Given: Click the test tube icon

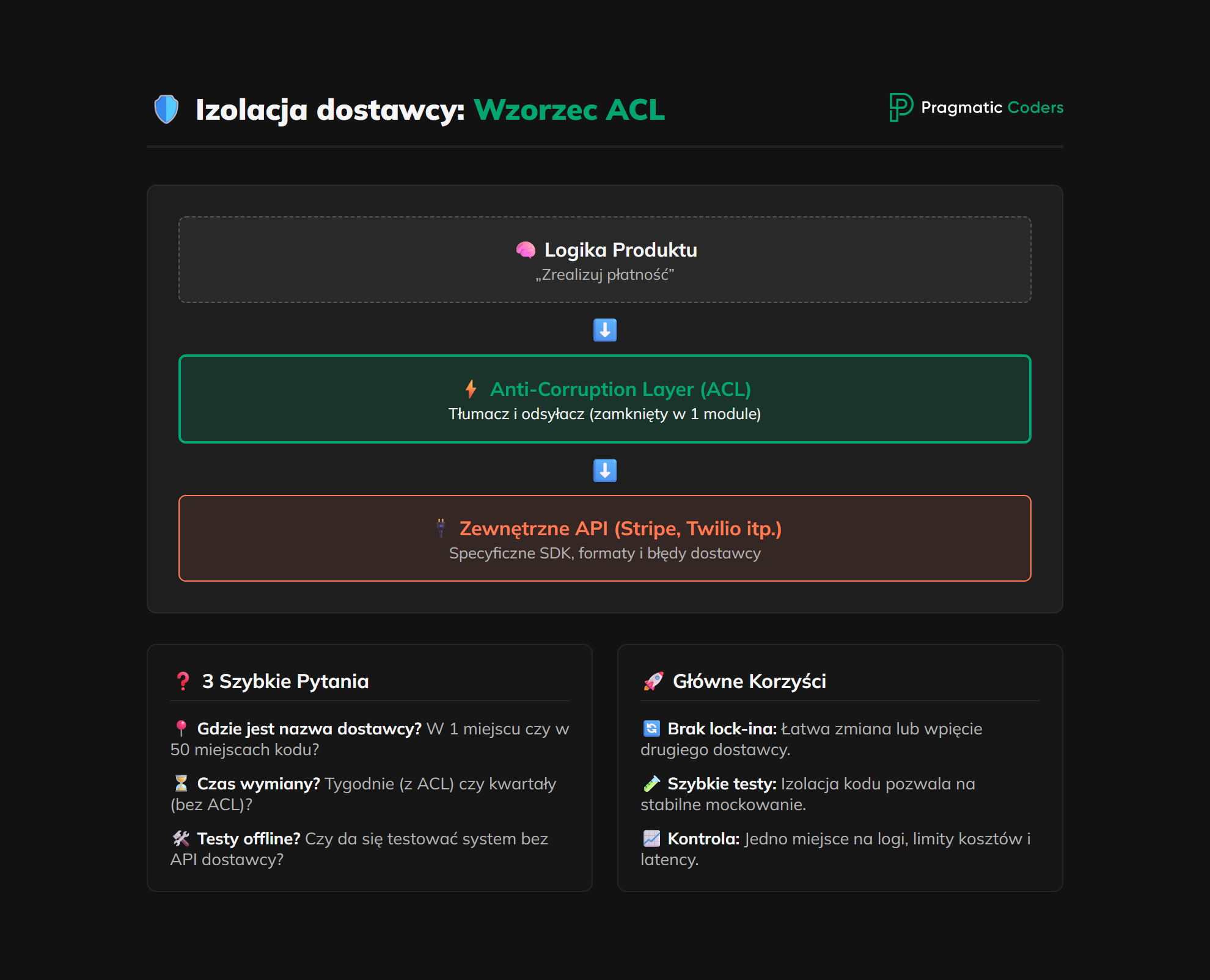Looking at the screenshot, I should [651, 783].
